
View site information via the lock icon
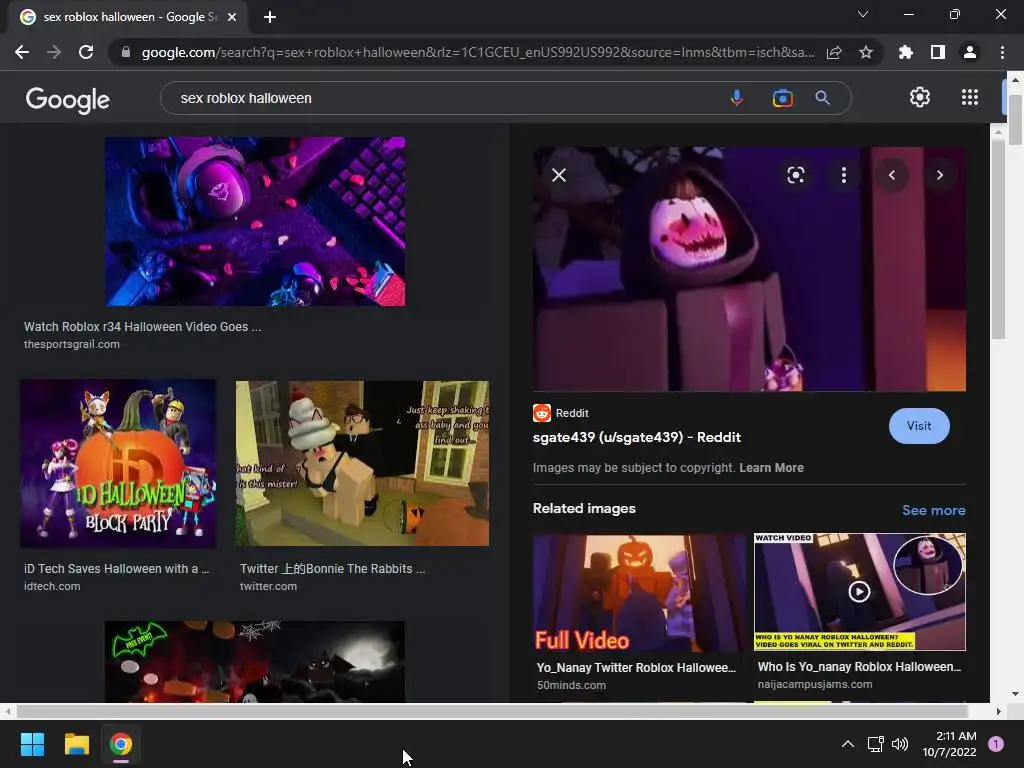point(126,52)
